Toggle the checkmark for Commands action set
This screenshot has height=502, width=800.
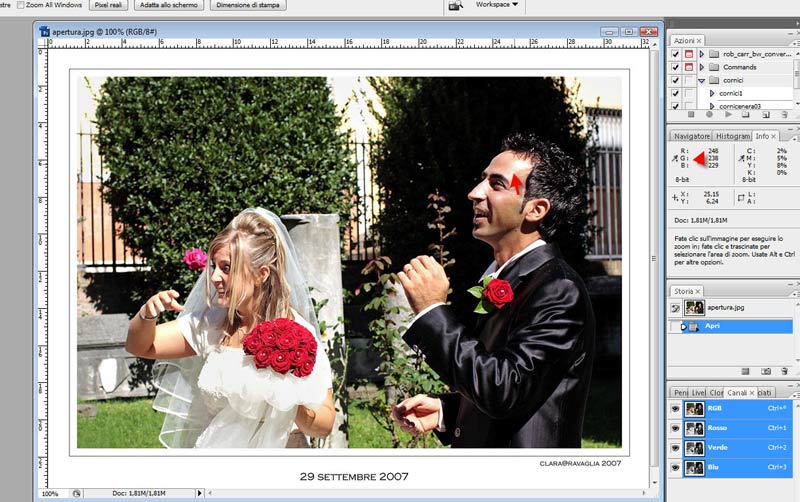676,67
